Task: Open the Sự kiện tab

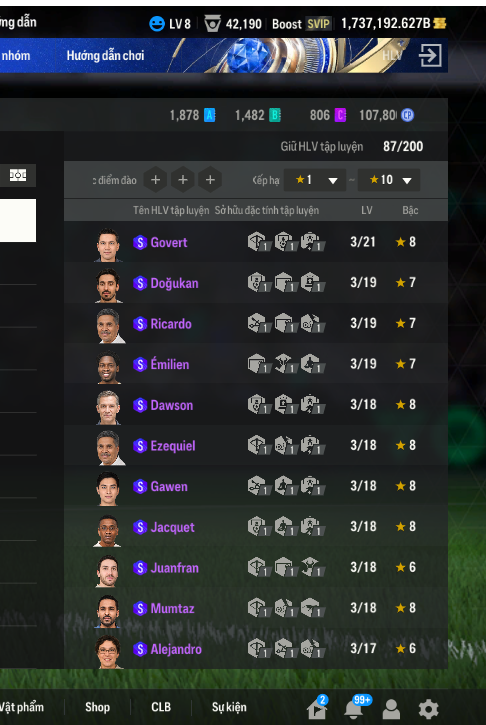Action: [x=229, y=707]
